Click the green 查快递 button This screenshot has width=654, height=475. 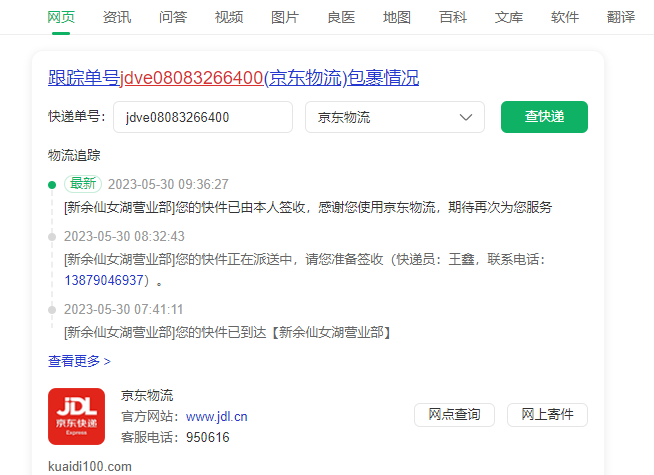[x=544, y=117]
